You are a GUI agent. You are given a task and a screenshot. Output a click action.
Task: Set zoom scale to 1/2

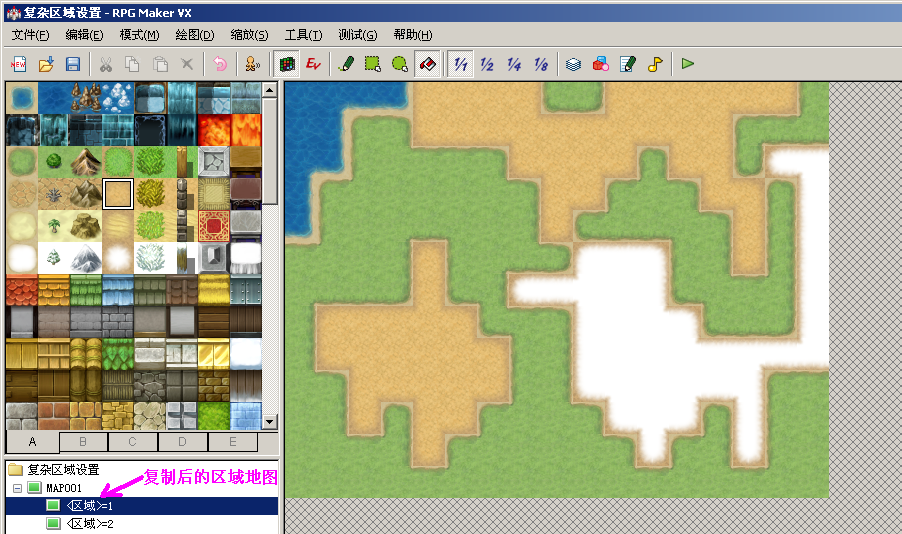coord(487,64)
